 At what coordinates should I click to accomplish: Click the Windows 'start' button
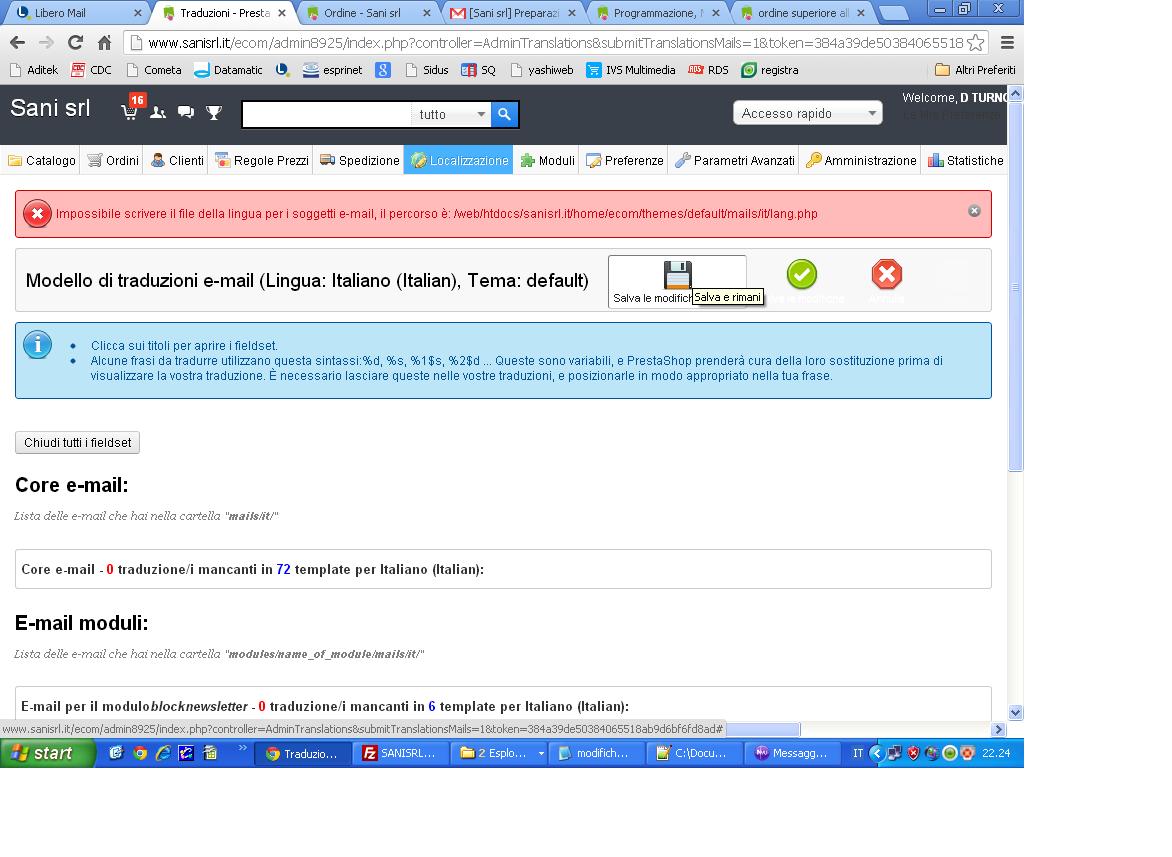[47, 752]
